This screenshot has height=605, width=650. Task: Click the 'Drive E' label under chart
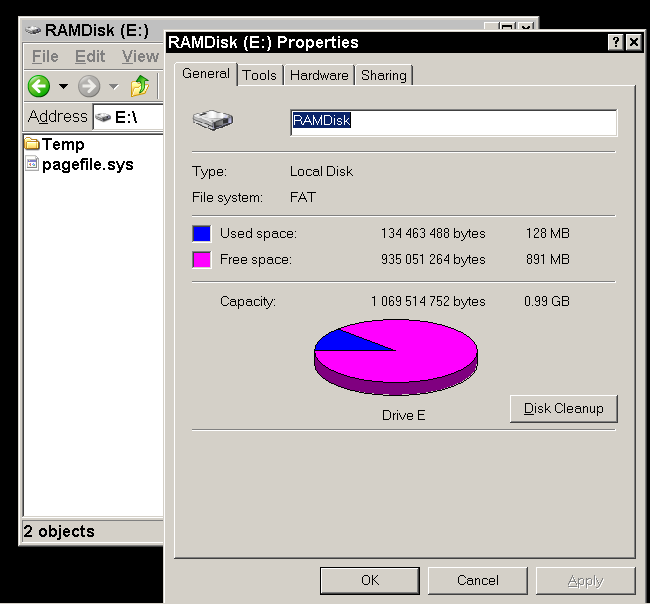coord(403,415)
